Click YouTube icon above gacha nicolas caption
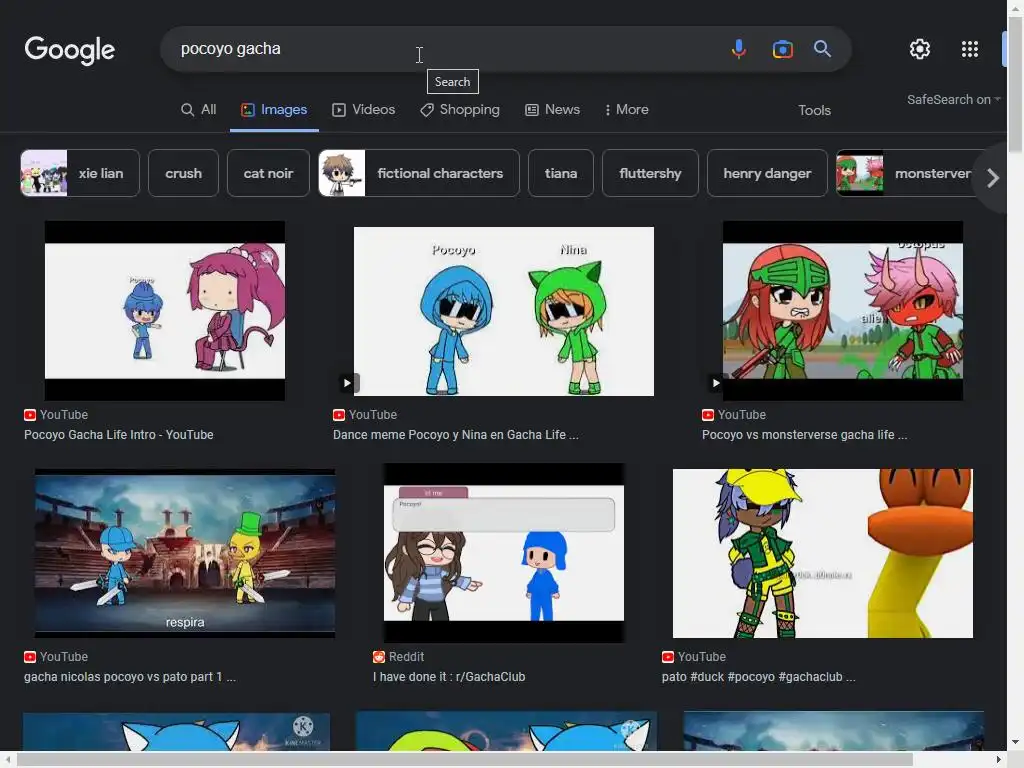 point(30,657)
